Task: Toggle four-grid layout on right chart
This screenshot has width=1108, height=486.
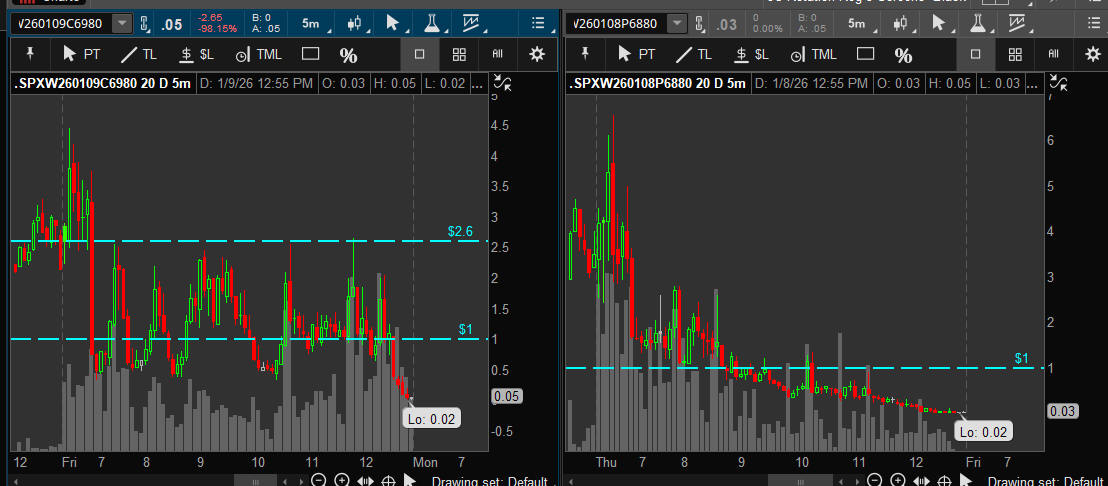Action: [1014, 54]
